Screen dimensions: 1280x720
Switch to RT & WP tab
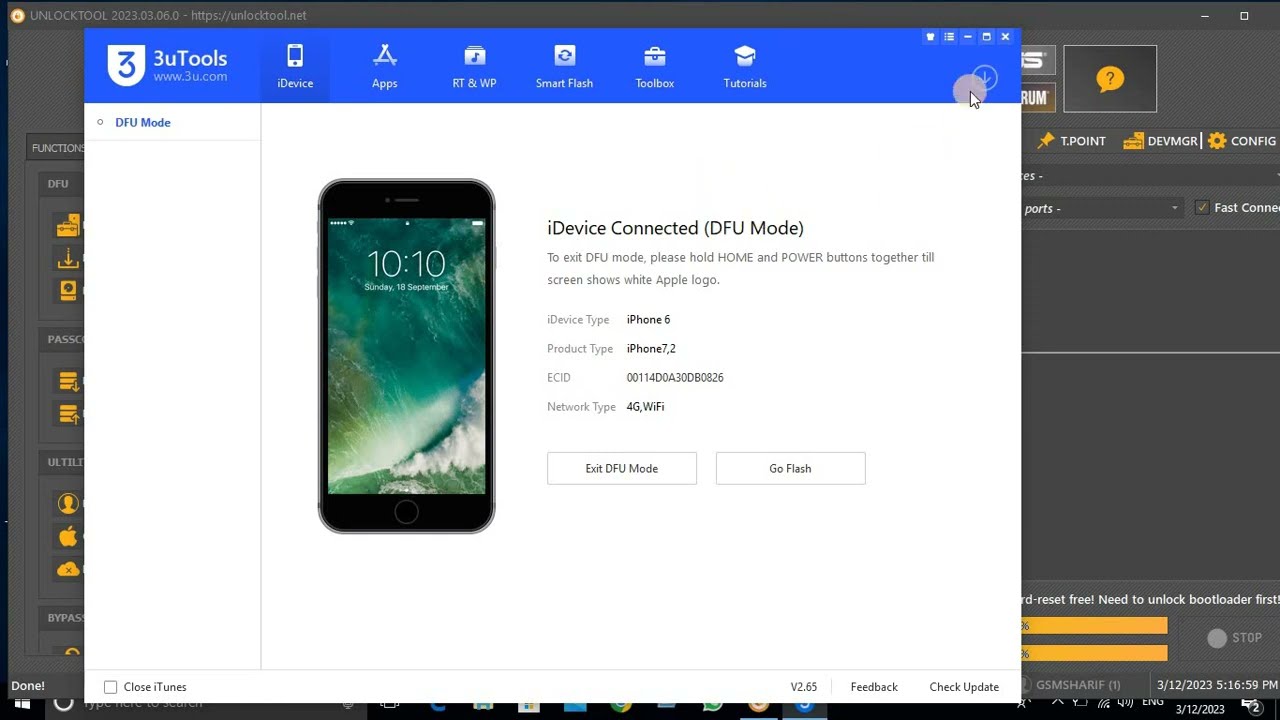(x=474, y=67)
